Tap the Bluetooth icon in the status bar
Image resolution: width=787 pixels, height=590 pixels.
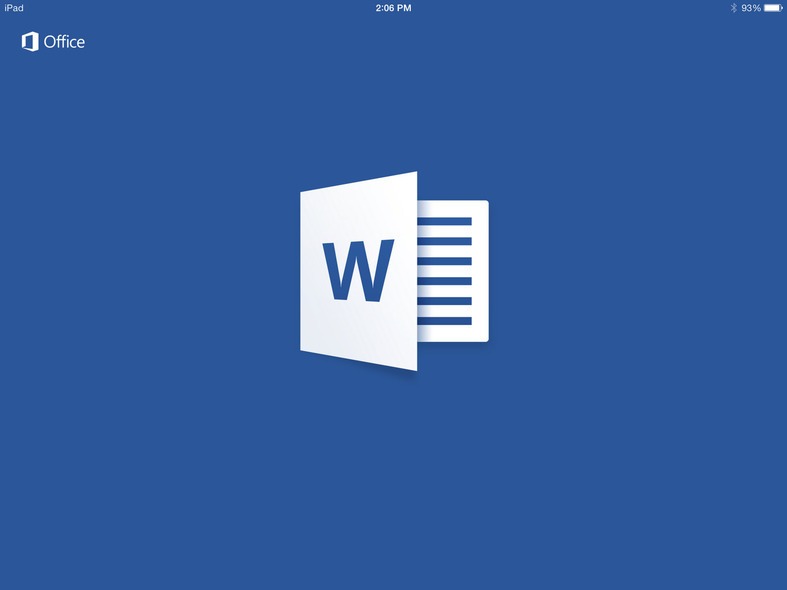(x=733, y=8)
